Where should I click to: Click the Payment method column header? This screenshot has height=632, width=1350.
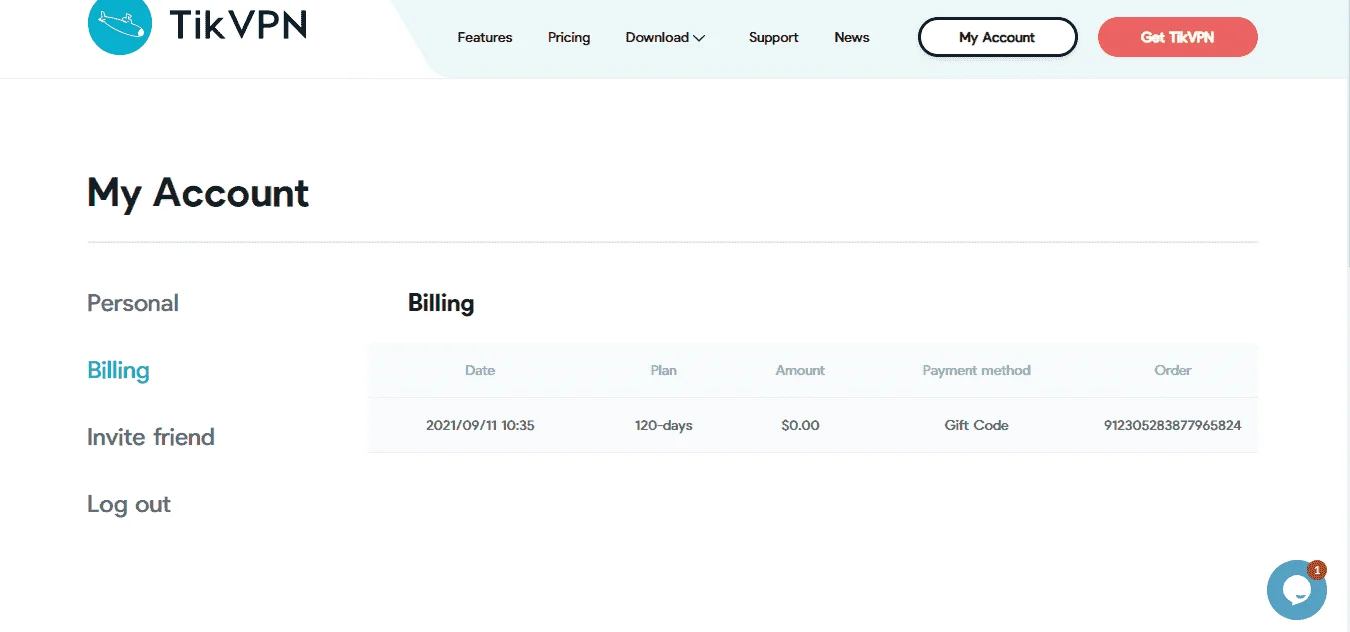pos(976,370)
